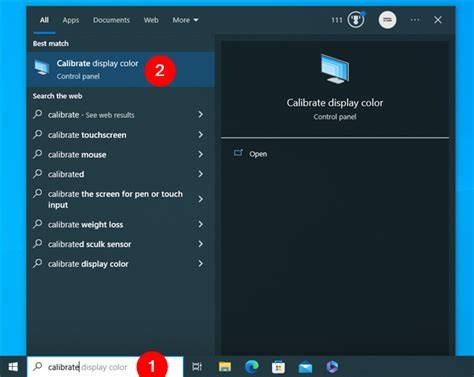
Task: Click the search icon beside calibrate touchscreen
Action: (x=38, y=134)
